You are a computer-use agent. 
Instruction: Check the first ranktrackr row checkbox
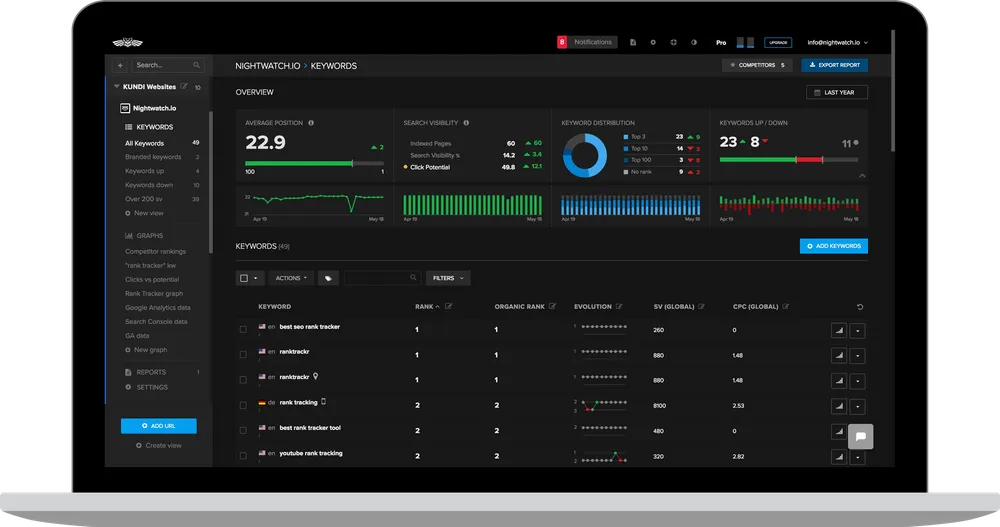coord(243,354)
